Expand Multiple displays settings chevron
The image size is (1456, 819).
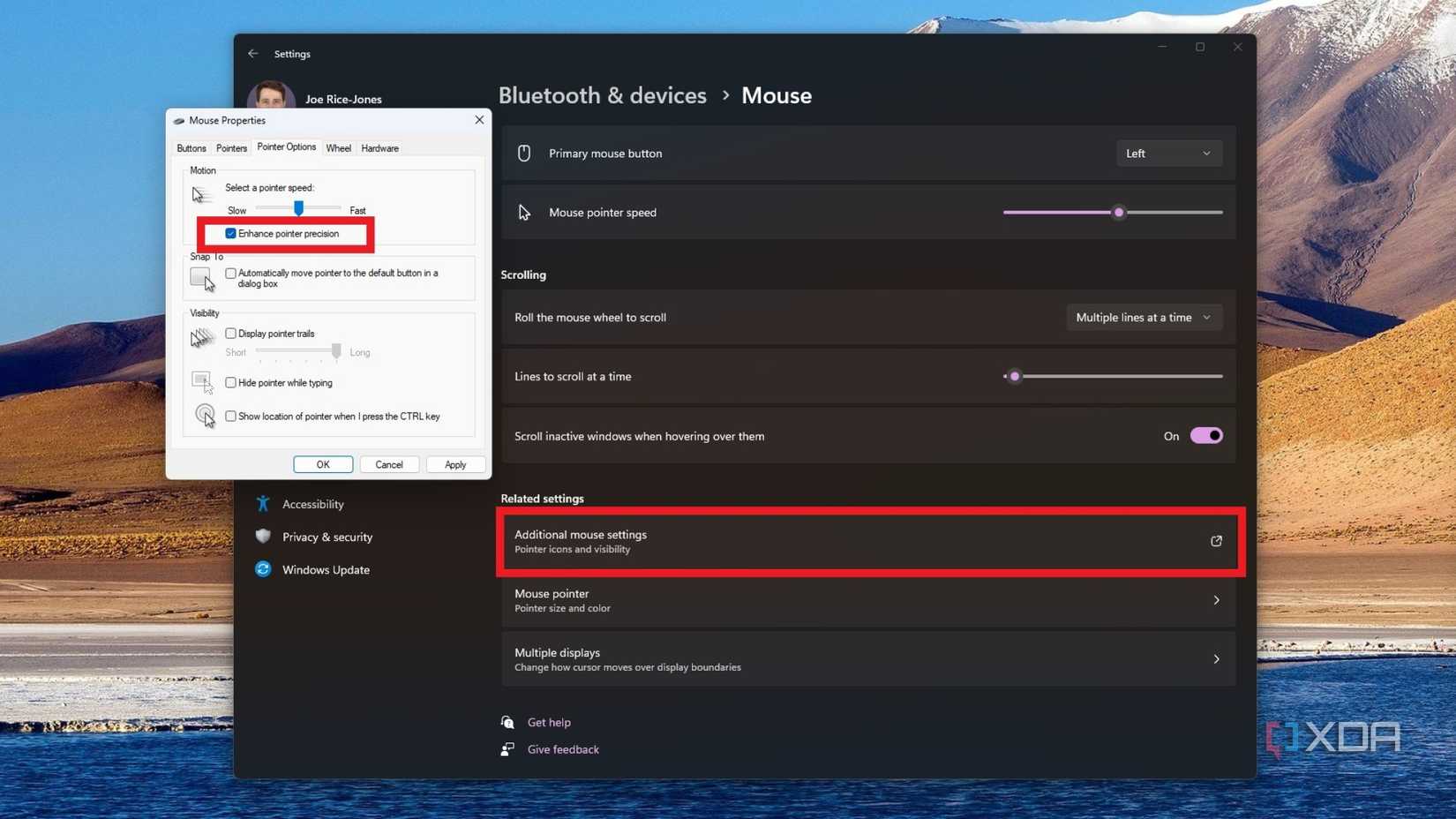click(x=1216, y=659)
